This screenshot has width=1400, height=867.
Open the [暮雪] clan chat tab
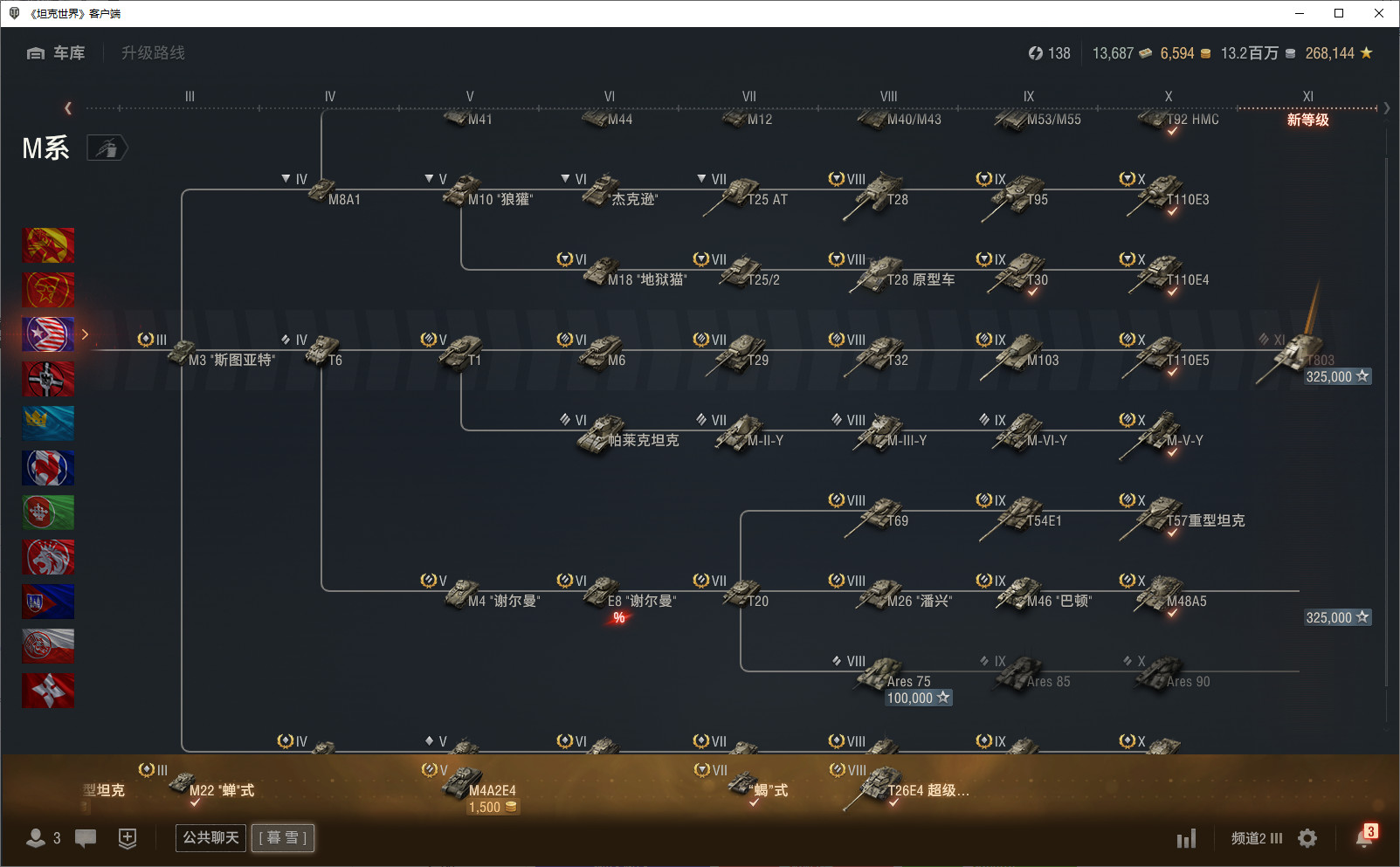tap(283, 838)
